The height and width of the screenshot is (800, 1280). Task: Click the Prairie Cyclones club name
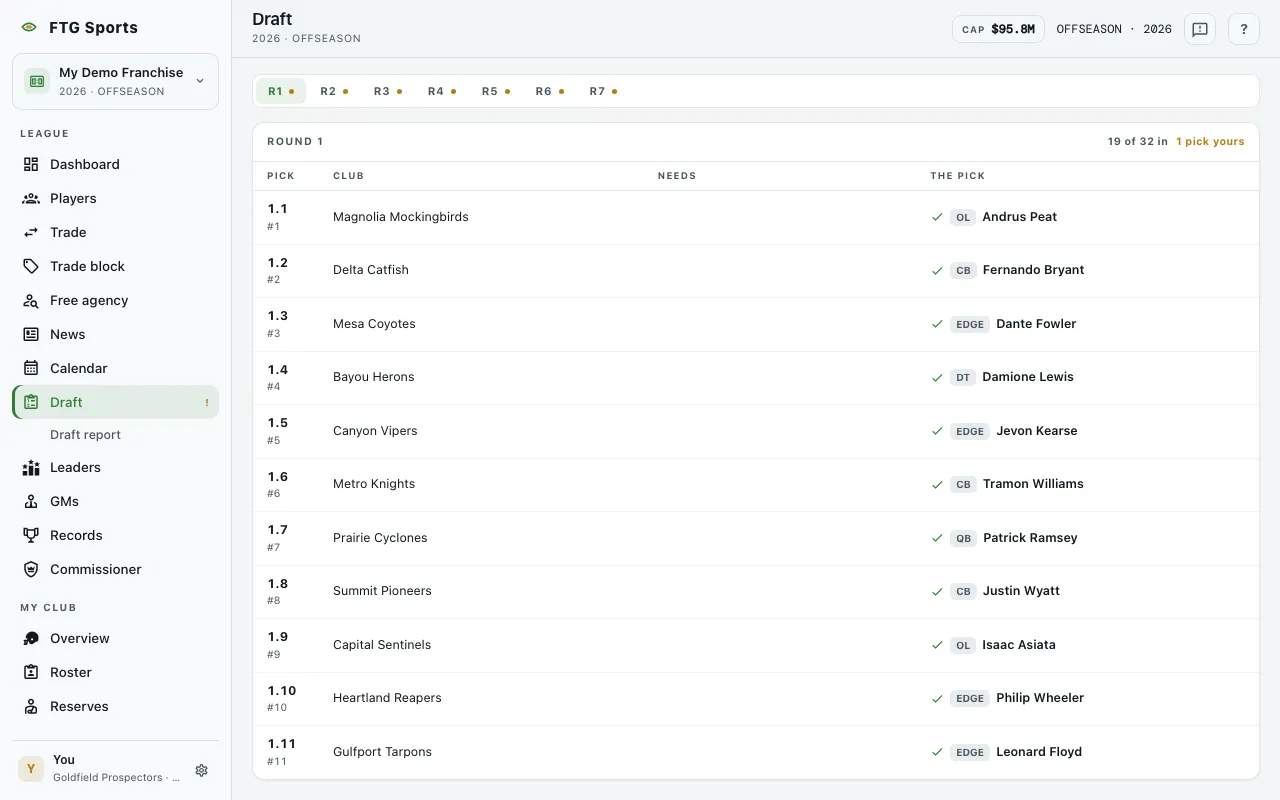click(380, 538)
